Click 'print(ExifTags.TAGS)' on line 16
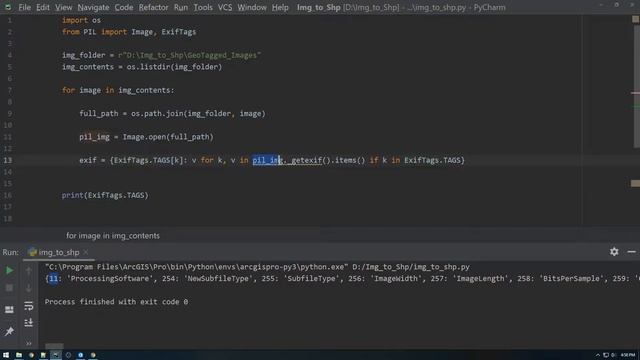Image resolution: width=640 pixels, height=360 pixels. pyautogui.click(x=105, y=195)
